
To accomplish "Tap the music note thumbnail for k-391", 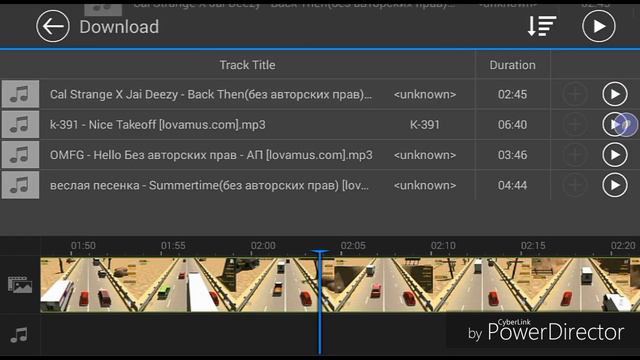I will tap(20, 124).
